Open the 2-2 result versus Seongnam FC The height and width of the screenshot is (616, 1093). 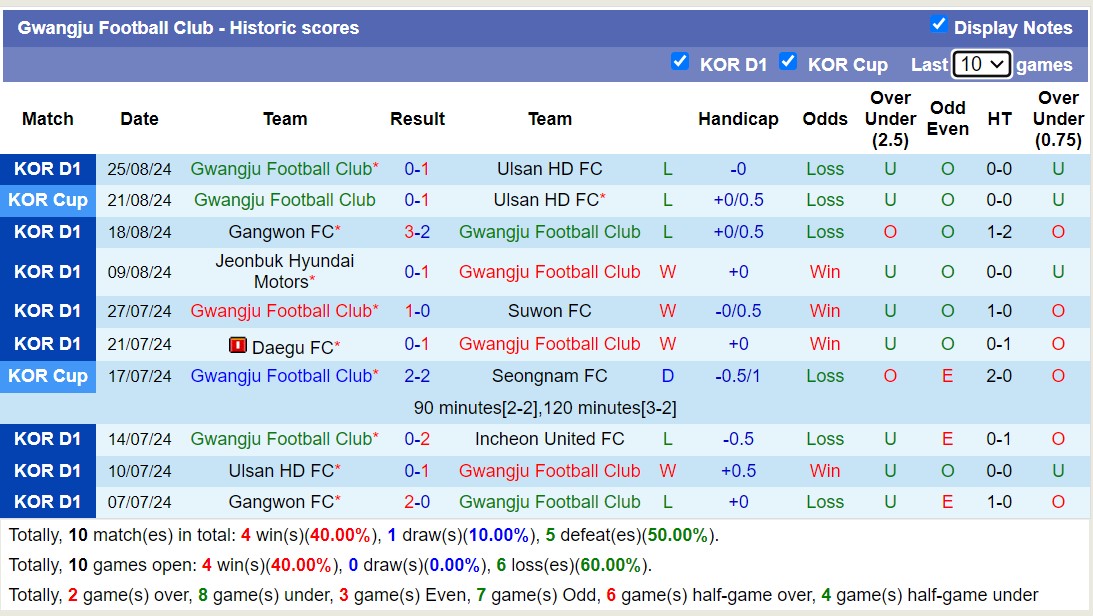tap(417, 376)
